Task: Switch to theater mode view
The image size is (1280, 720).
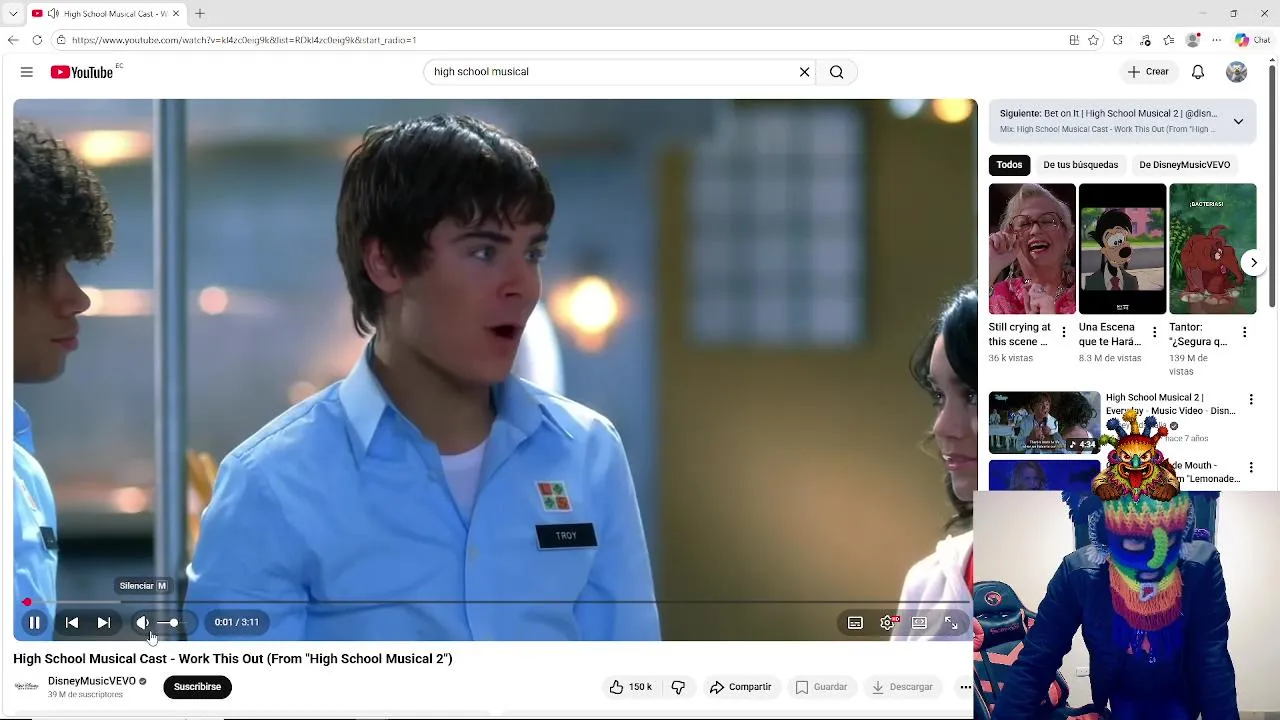Action: (919, 623)
